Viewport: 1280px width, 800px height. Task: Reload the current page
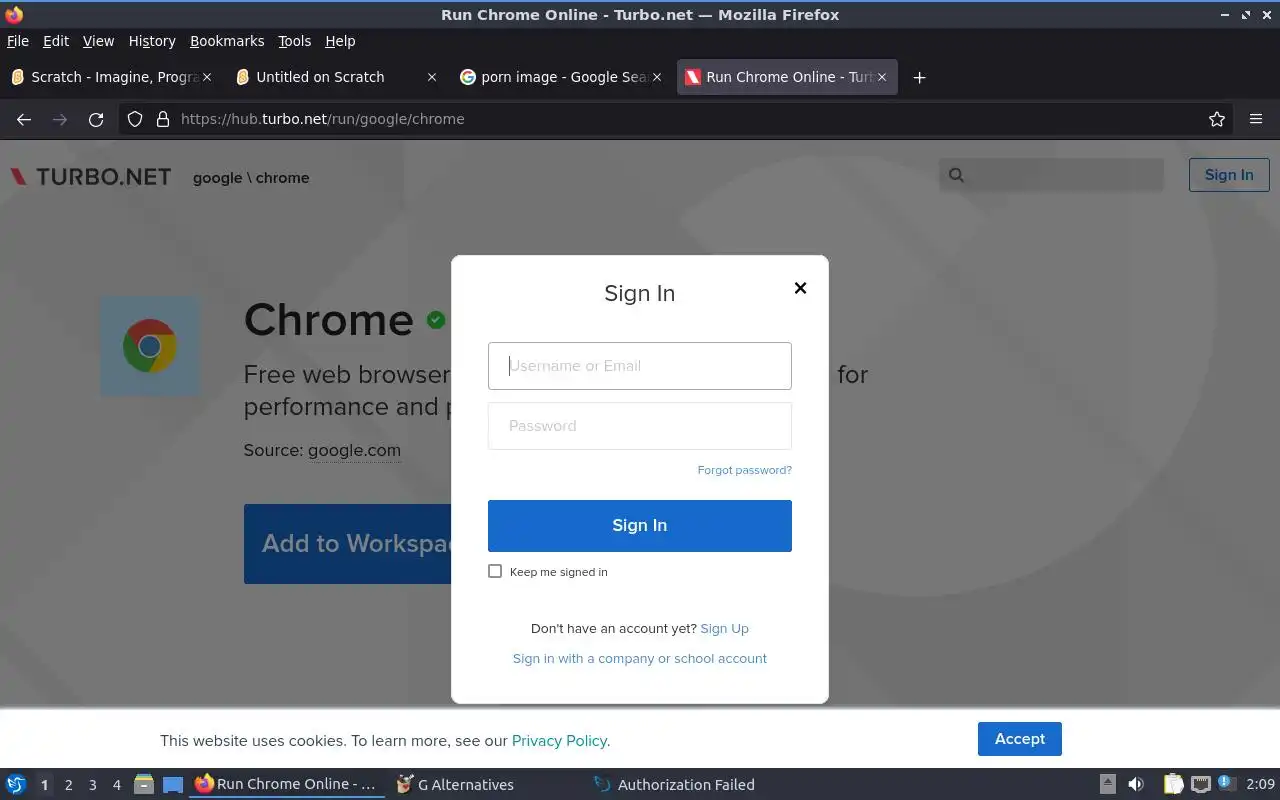click(96, 119)
